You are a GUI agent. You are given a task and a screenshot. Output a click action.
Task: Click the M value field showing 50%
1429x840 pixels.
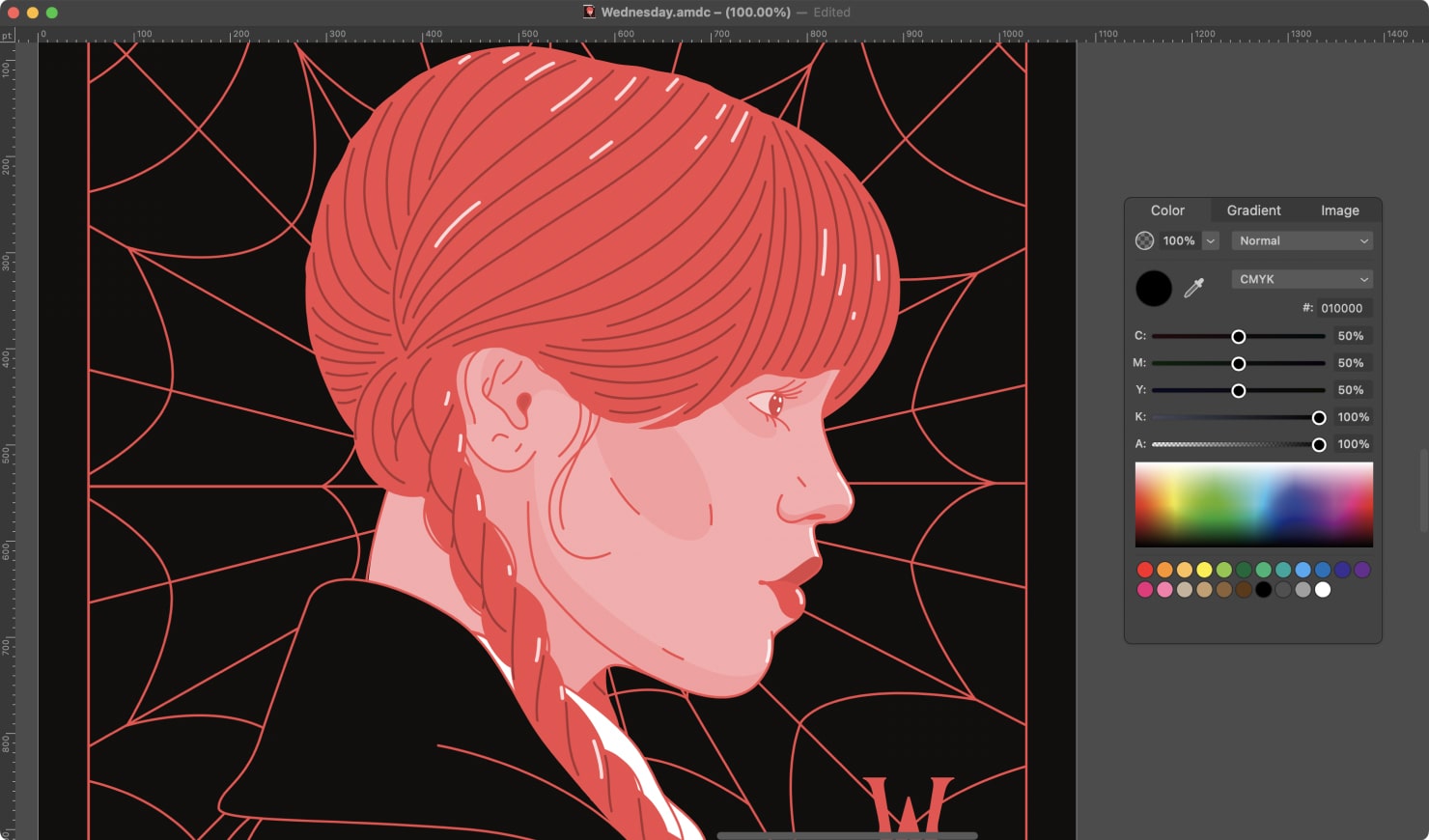pyautogui.click(x=1353, y=363)
